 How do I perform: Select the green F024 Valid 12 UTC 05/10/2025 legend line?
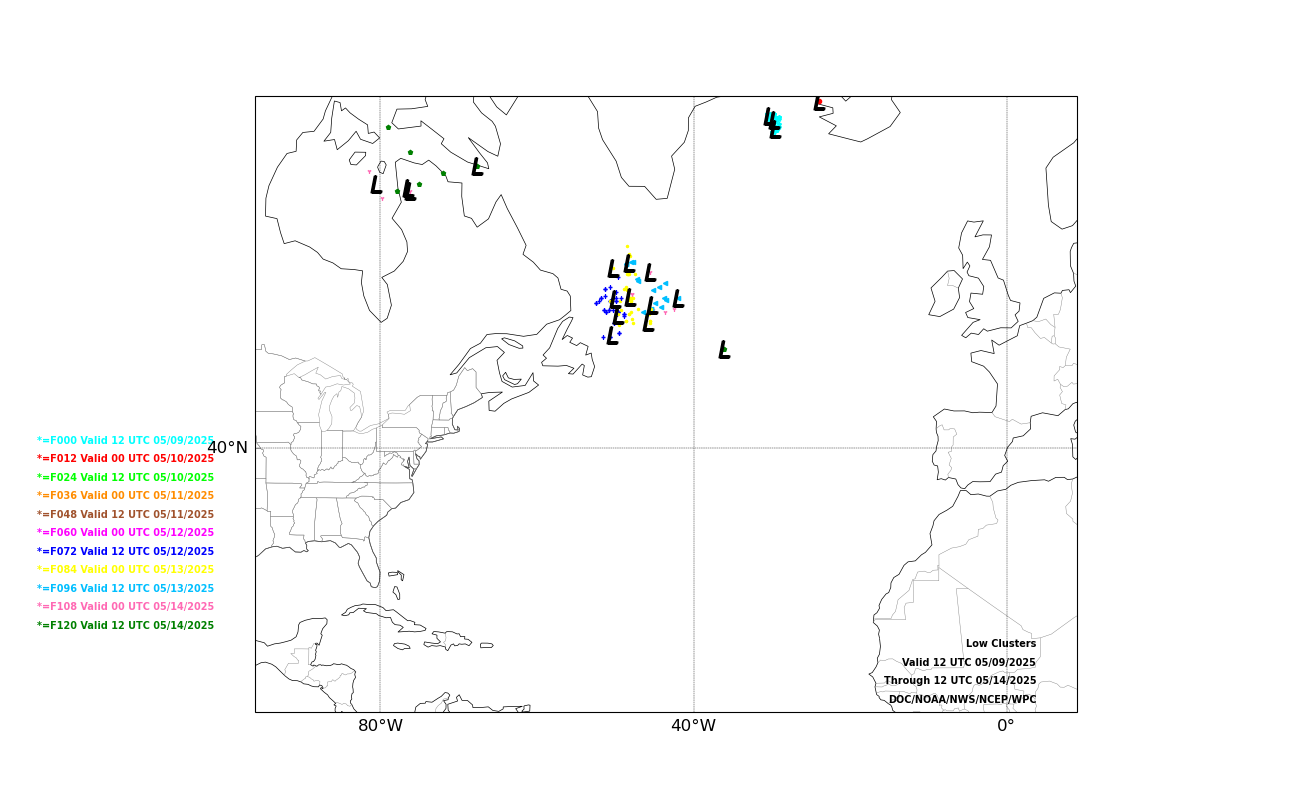pos(126,478)
